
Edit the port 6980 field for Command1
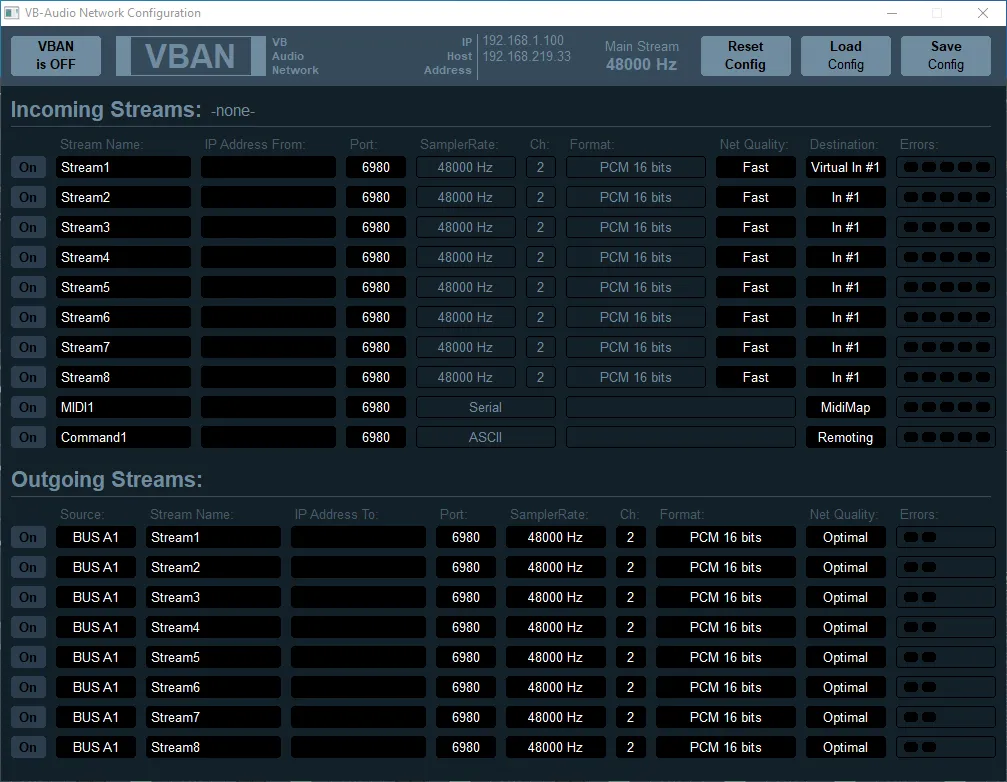click(x=376, y=437)
